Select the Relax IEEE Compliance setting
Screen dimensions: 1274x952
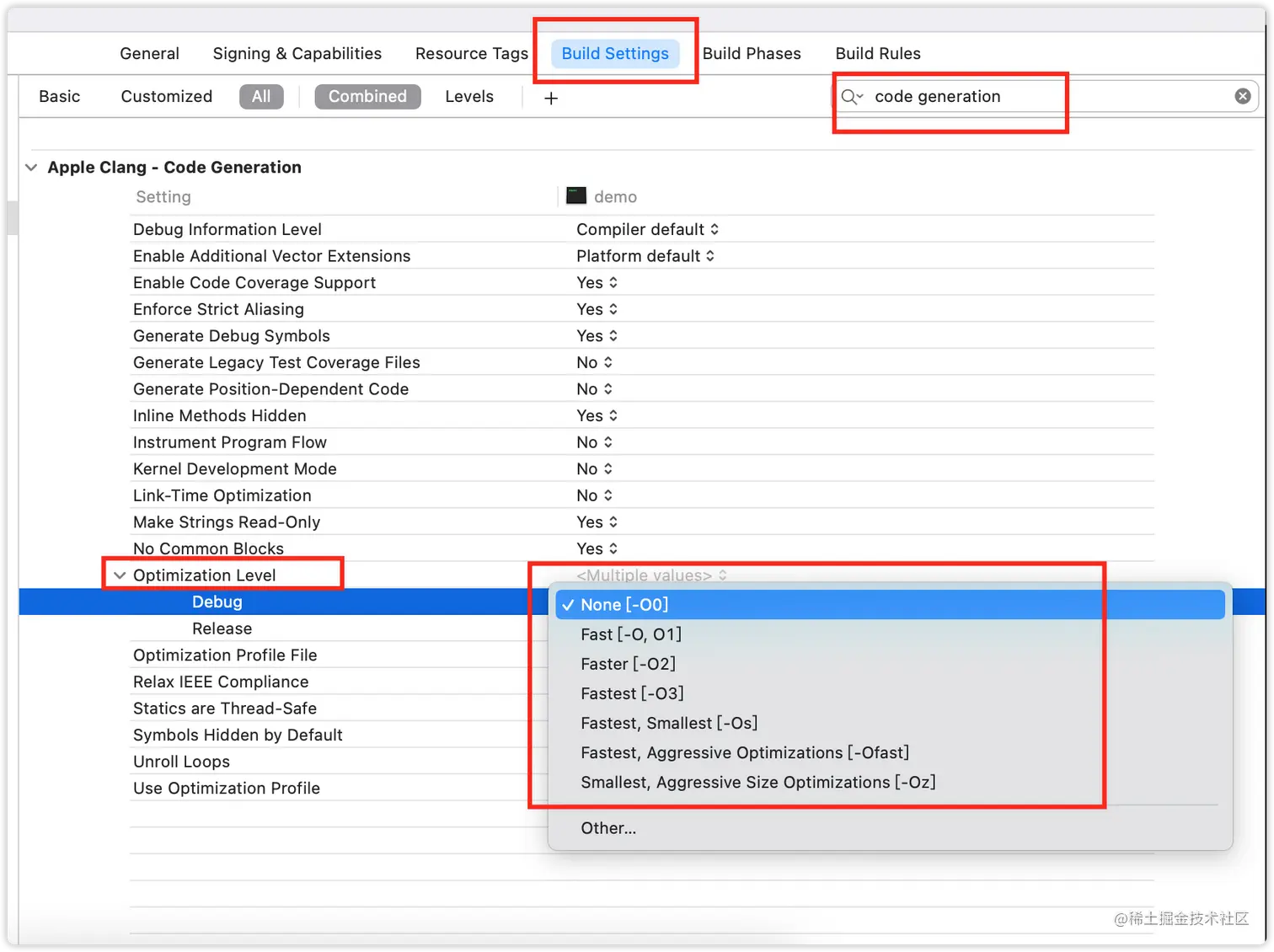(221, 682)
